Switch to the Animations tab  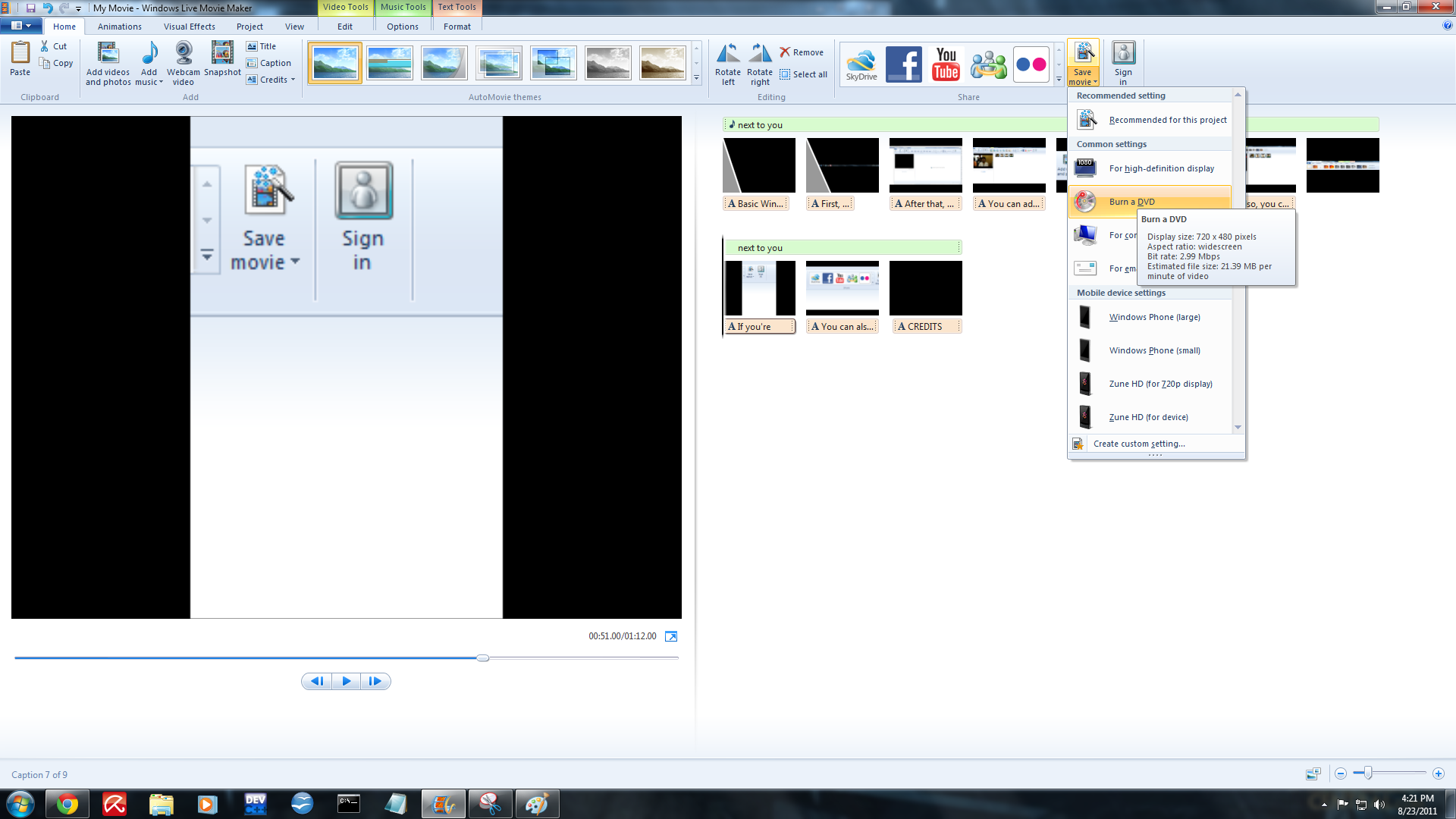[x=119, y=26]
